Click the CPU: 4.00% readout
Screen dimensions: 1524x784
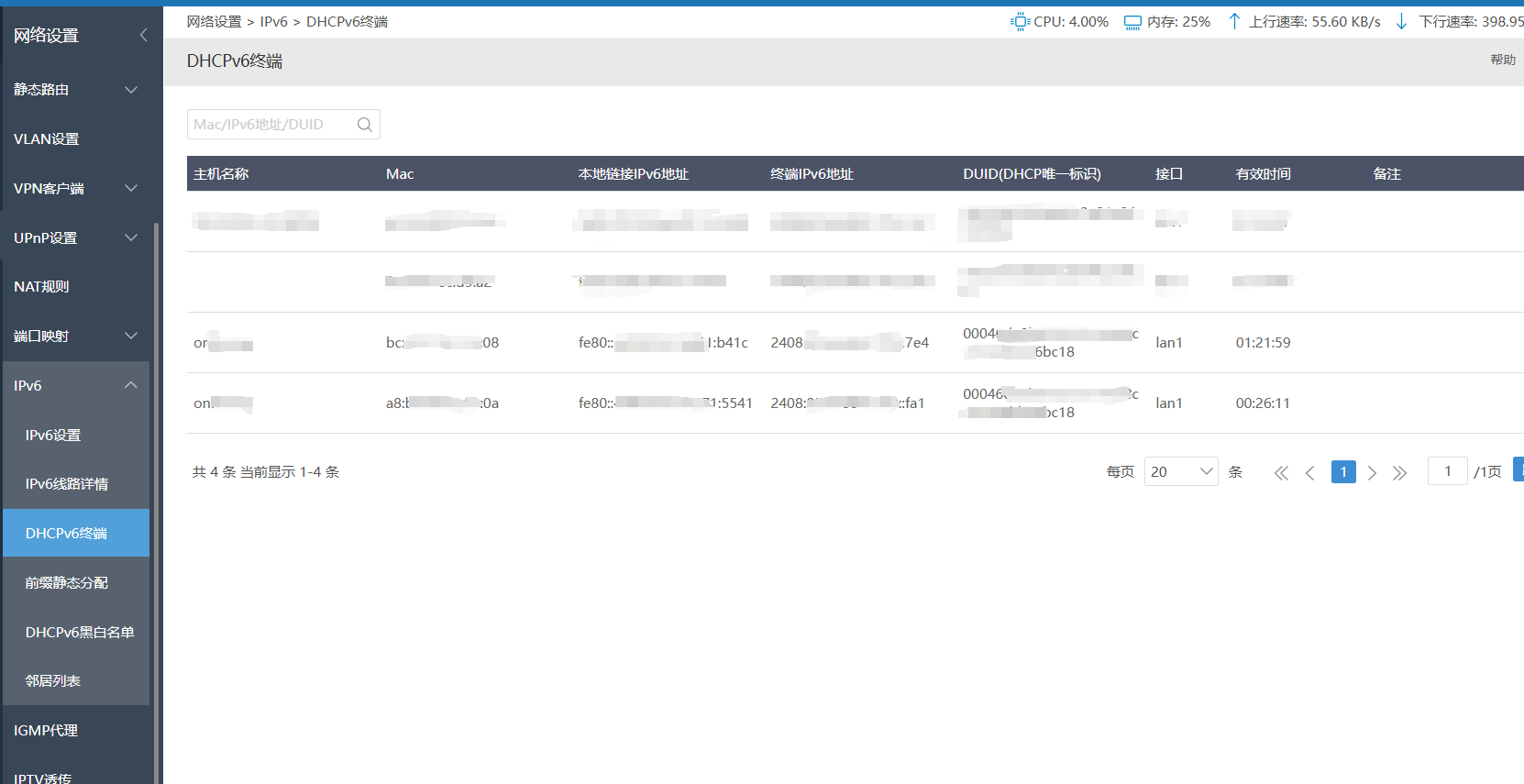pos(1071,21)
